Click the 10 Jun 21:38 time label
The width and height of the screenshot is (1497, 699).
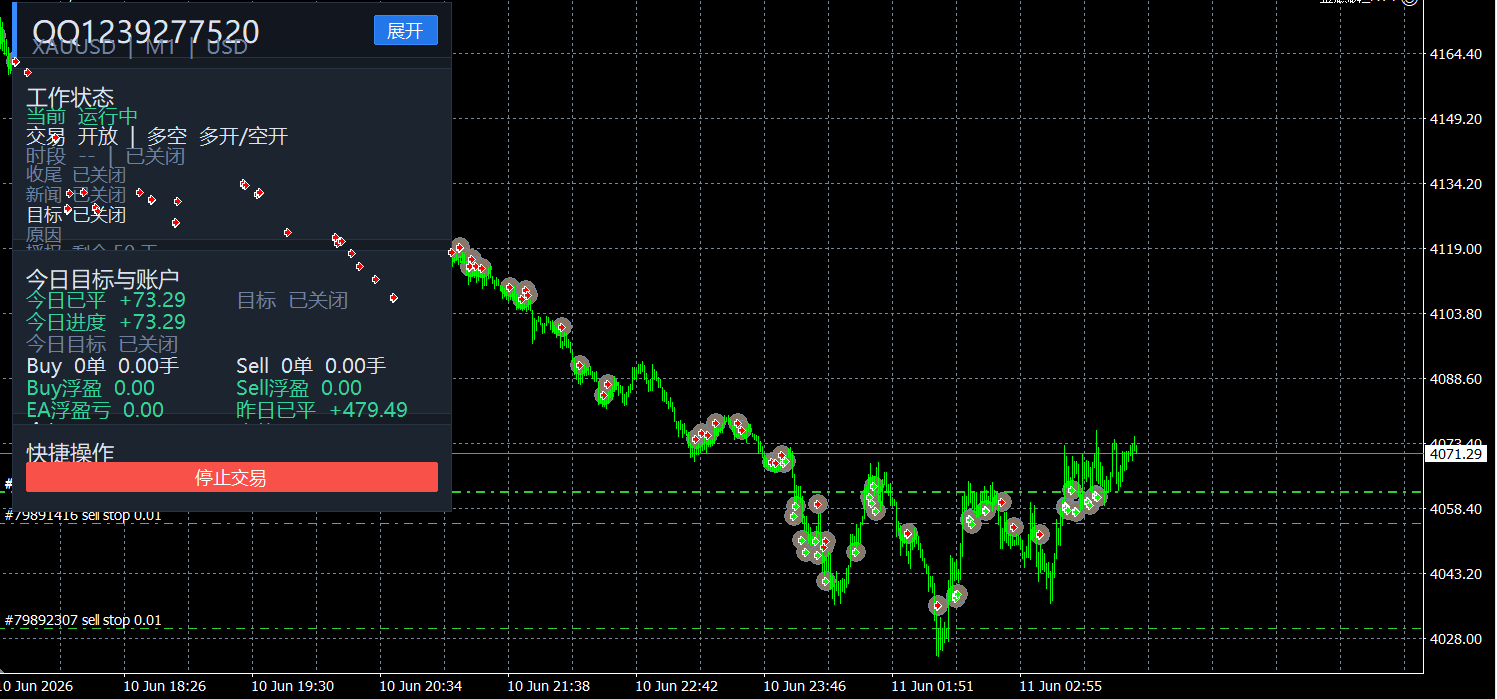point(549,687)
